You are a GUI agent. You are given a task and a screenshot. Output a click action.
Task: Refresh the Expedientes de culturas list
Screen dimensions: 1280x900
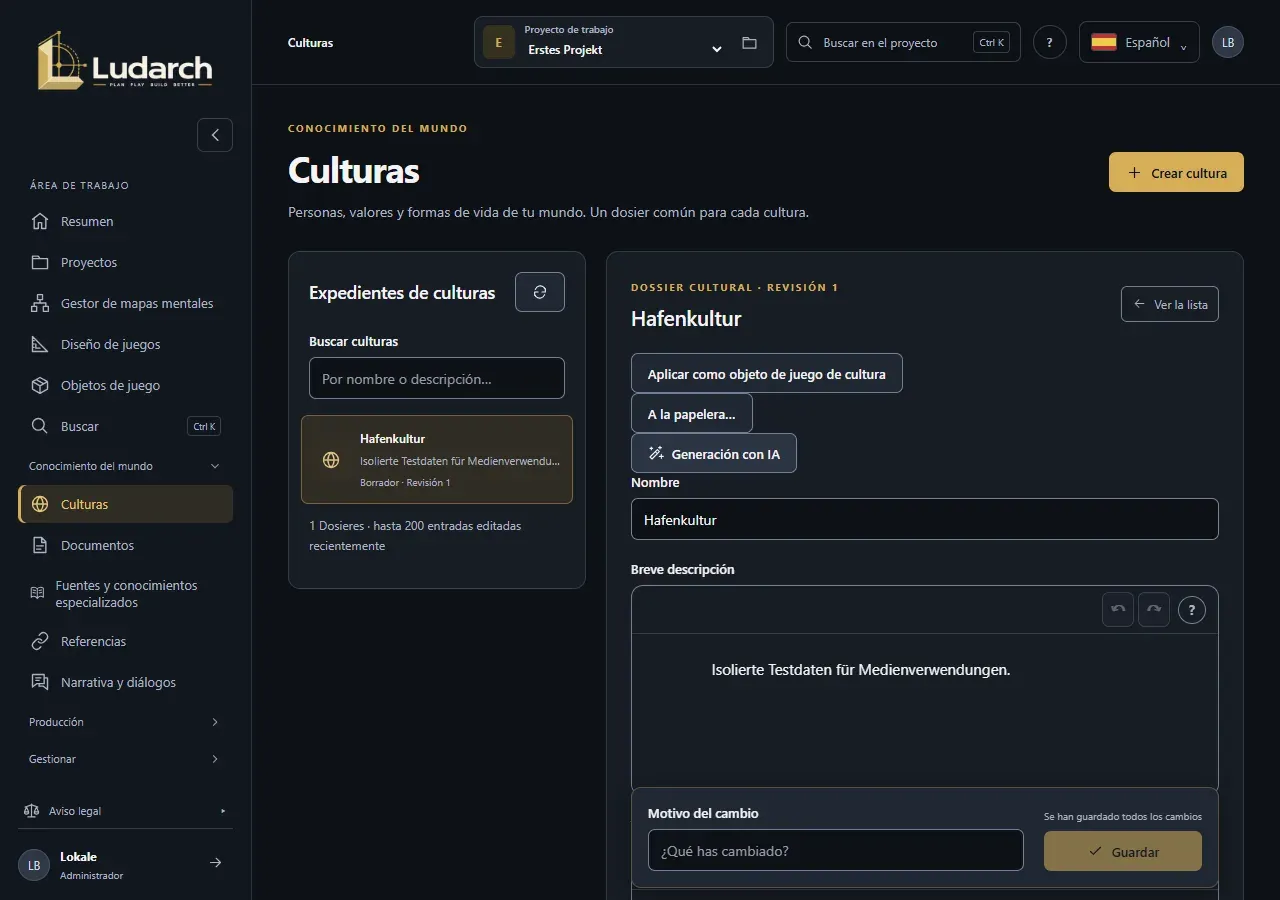(x=540, y=292)
